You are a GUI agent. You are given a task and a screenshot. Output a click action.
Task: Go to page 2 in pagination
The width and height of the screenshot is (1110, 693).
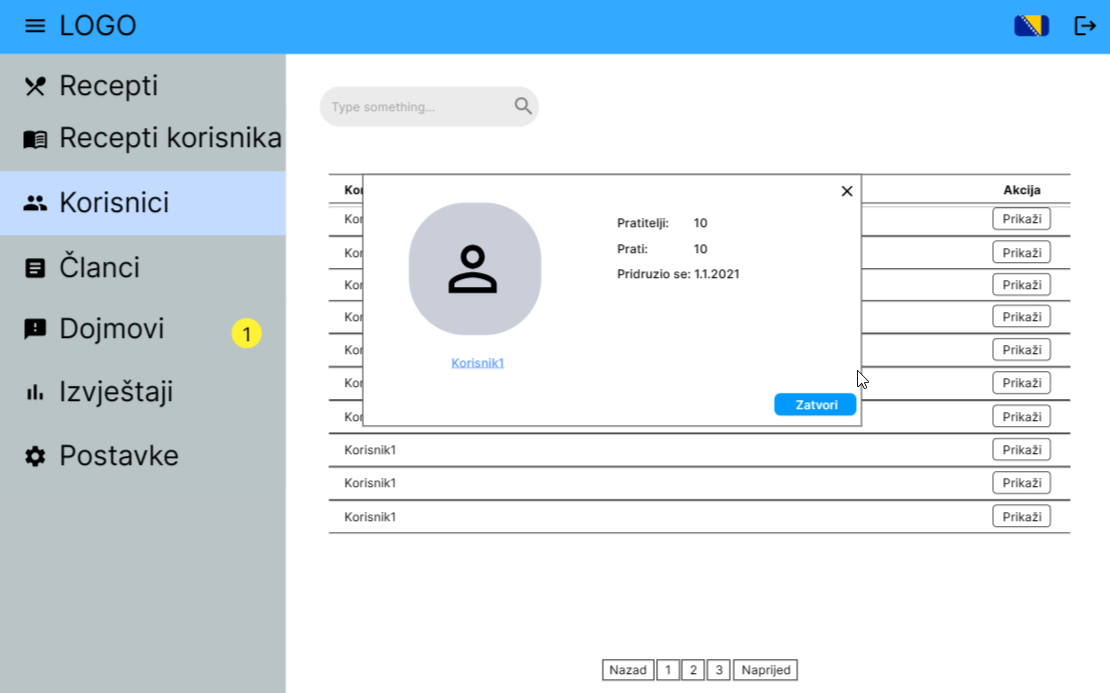pos(693,670)
